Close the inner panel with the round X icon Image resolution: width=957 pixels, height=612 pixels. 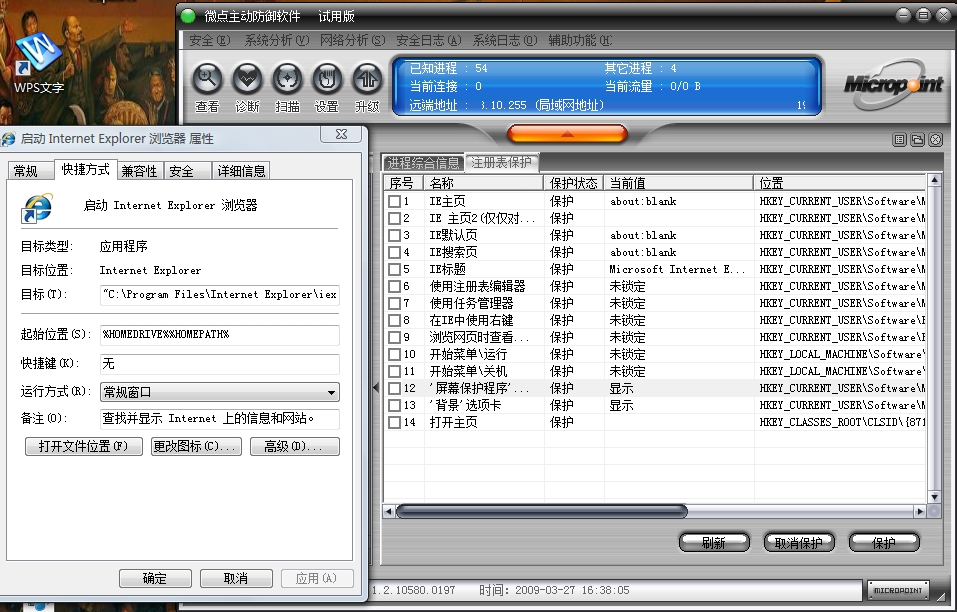click(936, 140)
